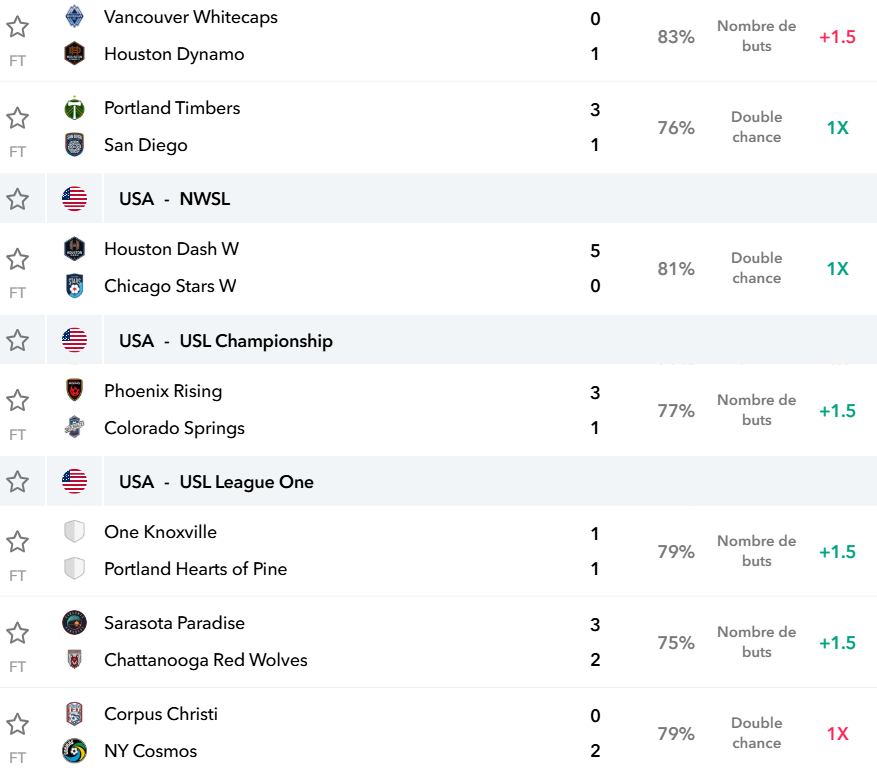Viewport: 877px width, 779px height.
Task: Click the Houston Dynamo crest icon
Action: [x=74, y=54]
